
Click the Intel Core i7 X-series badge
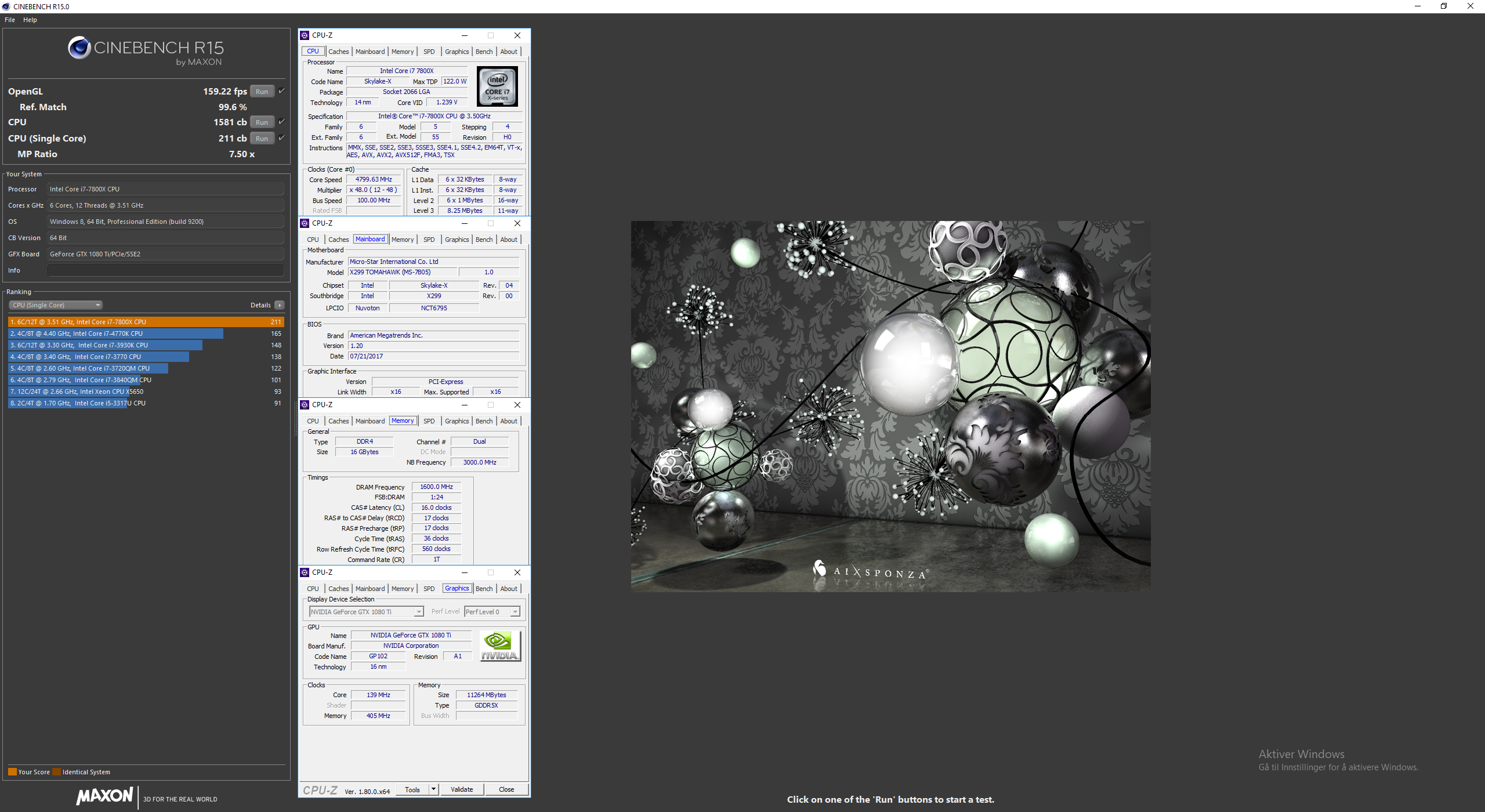[x=497, y=86]
